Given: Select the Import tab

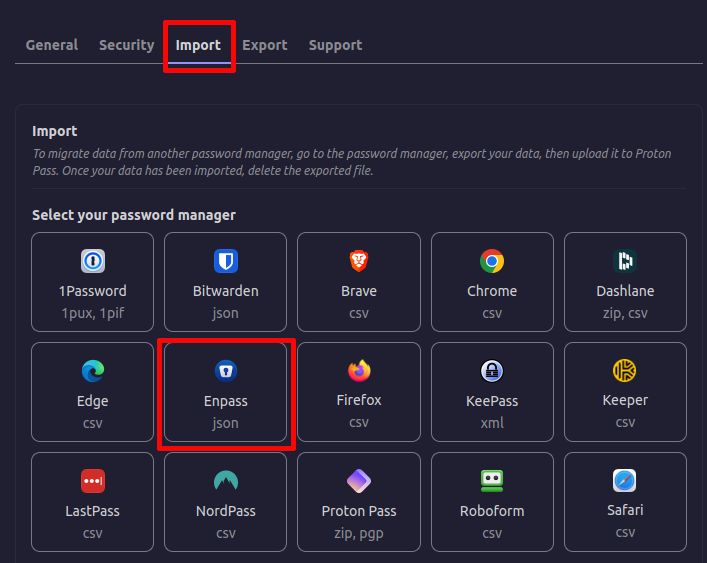Looking at the screenshot, I should 198,45.
